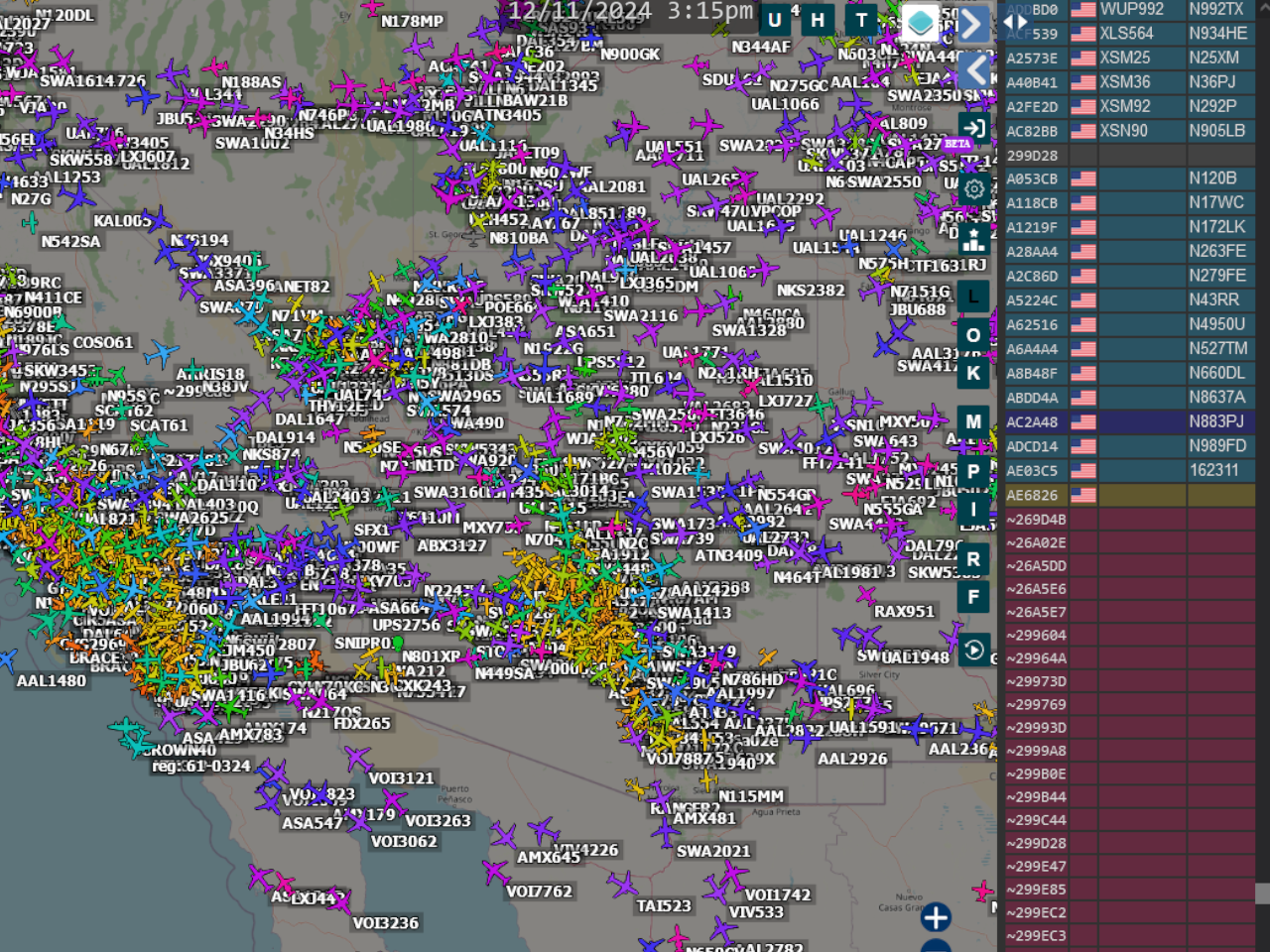
Task: Click the VOI7762 aircraft label on map
Action: (539, 892)
